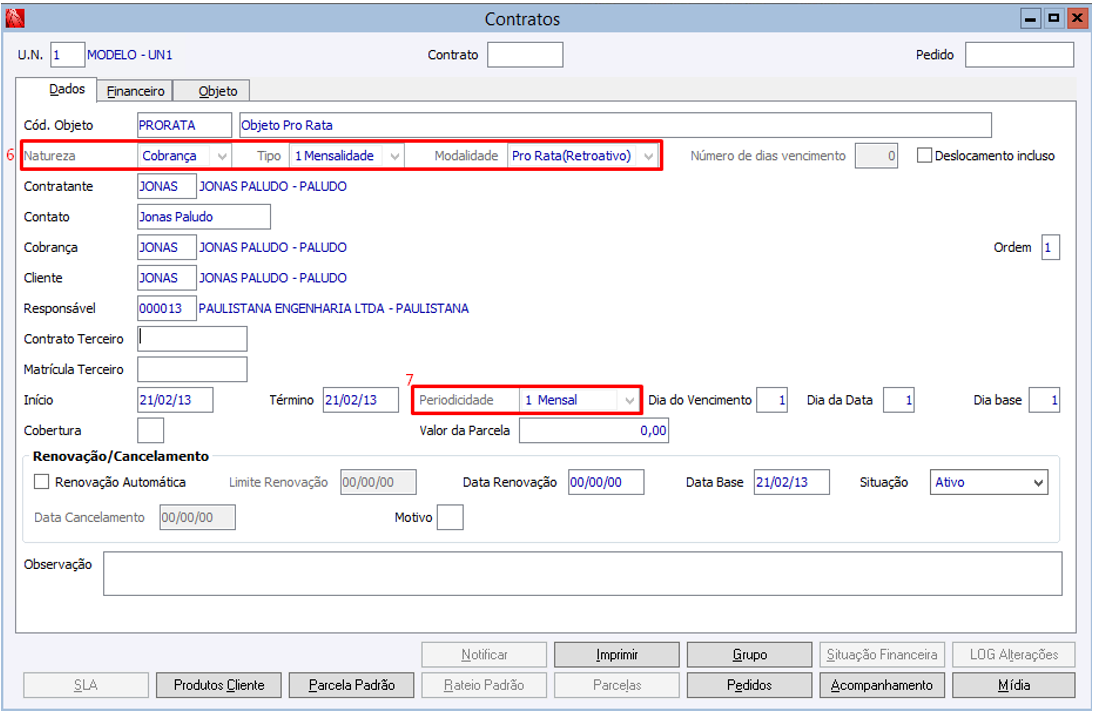Click the Cód. Objeto field with PRORATA
The height and width of the screenshot is (714, 1095).
(x=184, y=125)
